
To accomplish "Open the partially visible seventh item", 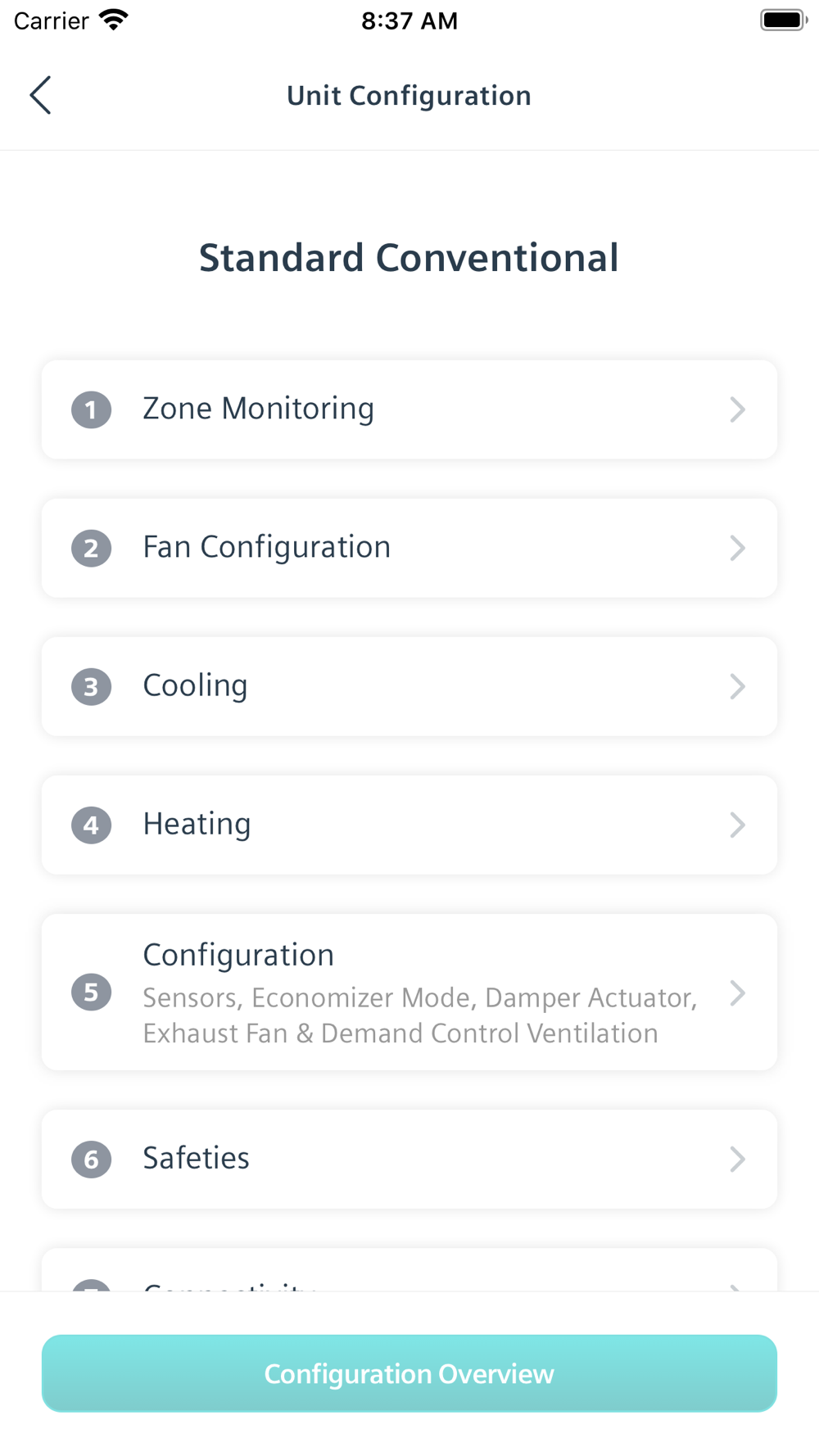I will (x=409, y=1270).
